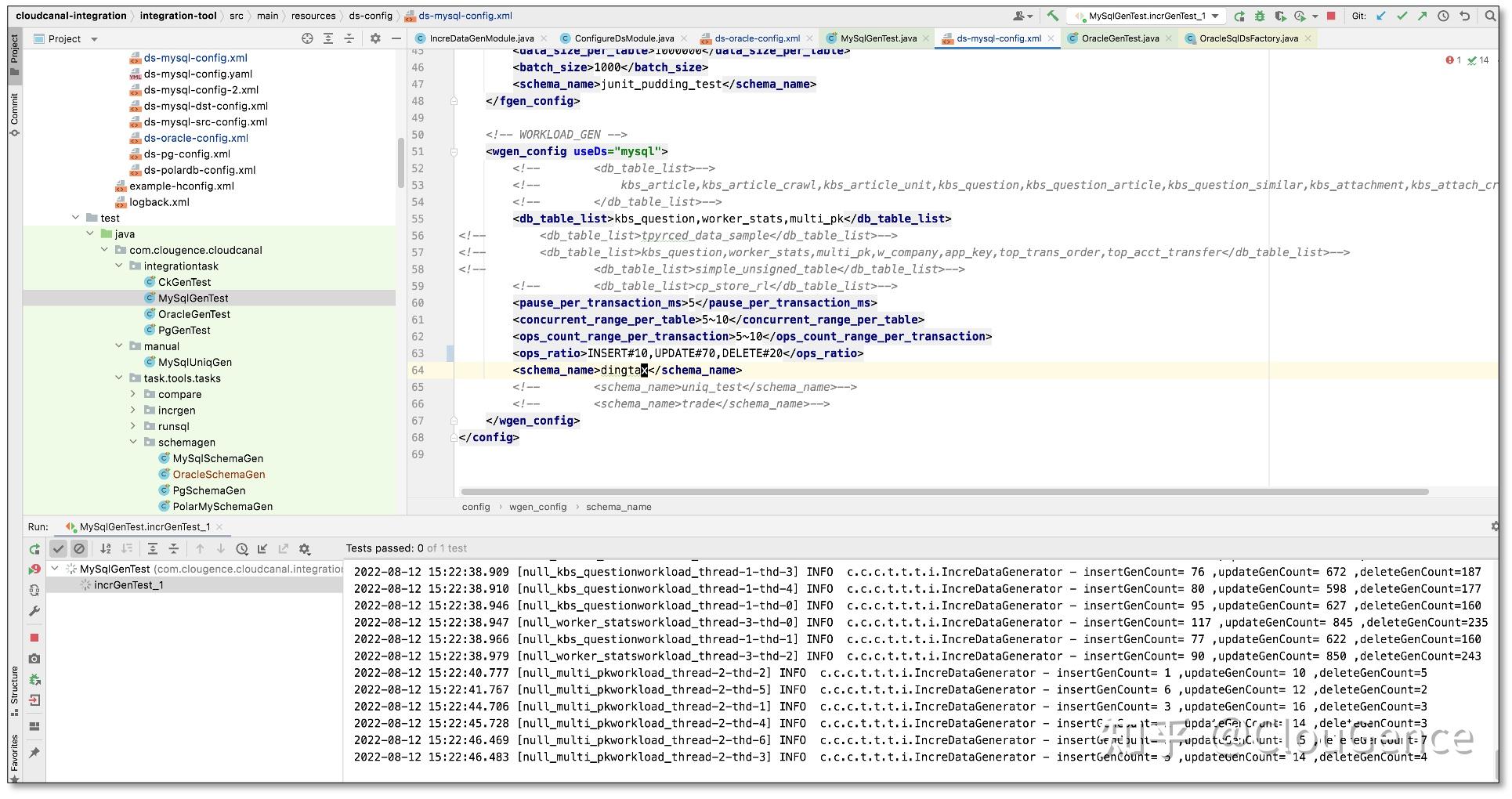Start debugging with the bug icon
This screenshot has width=1512, height=799.
click(x=1260, y=16)
